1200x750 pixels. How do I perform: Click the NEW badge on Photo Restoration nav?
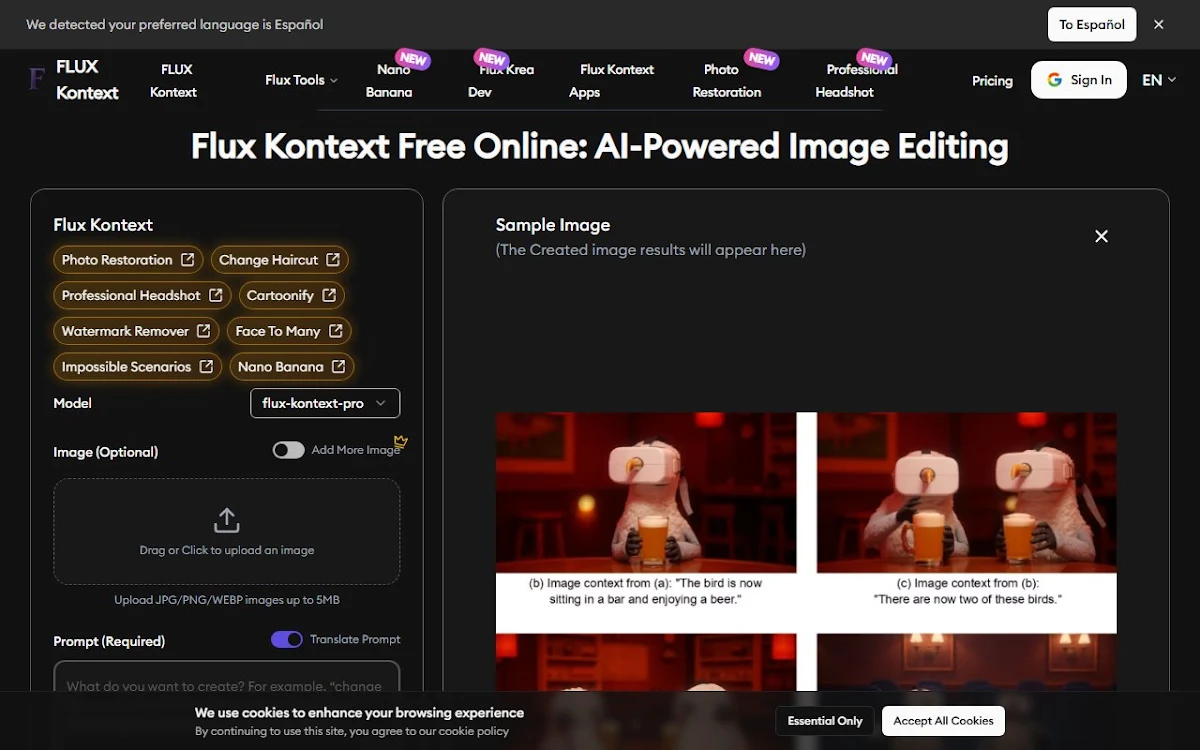[762, 59]
